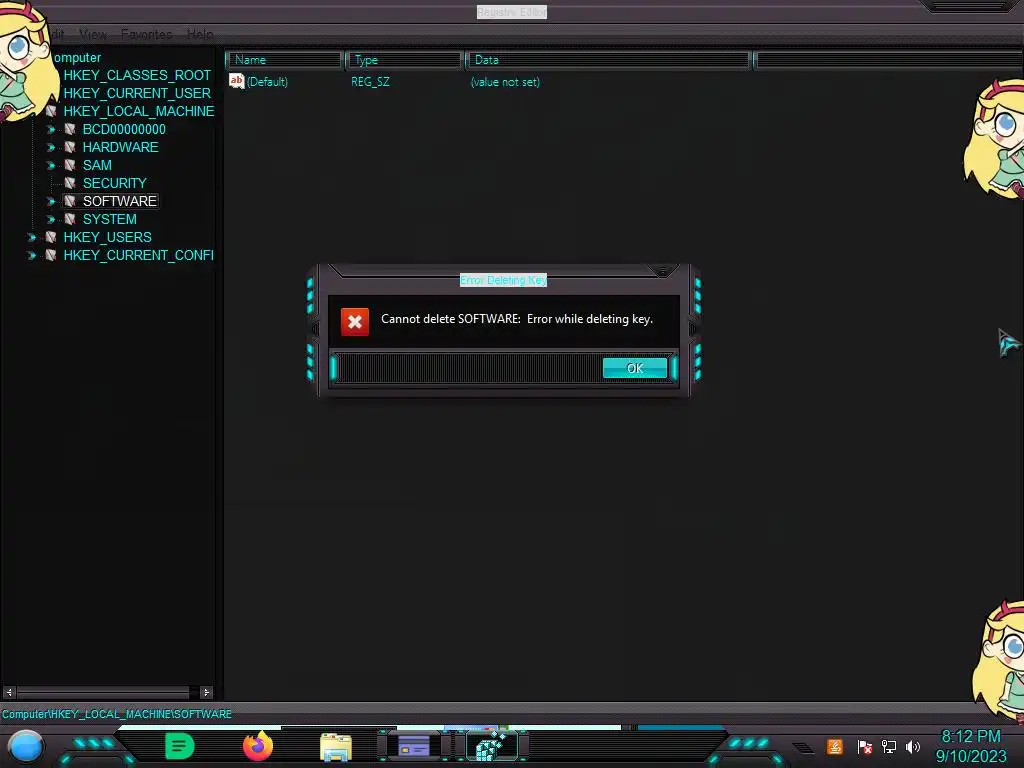Open the Action Center flag tray icon
Image resolution: width=1024 pixels, height=768 pixels.
[x=864, y=746]
